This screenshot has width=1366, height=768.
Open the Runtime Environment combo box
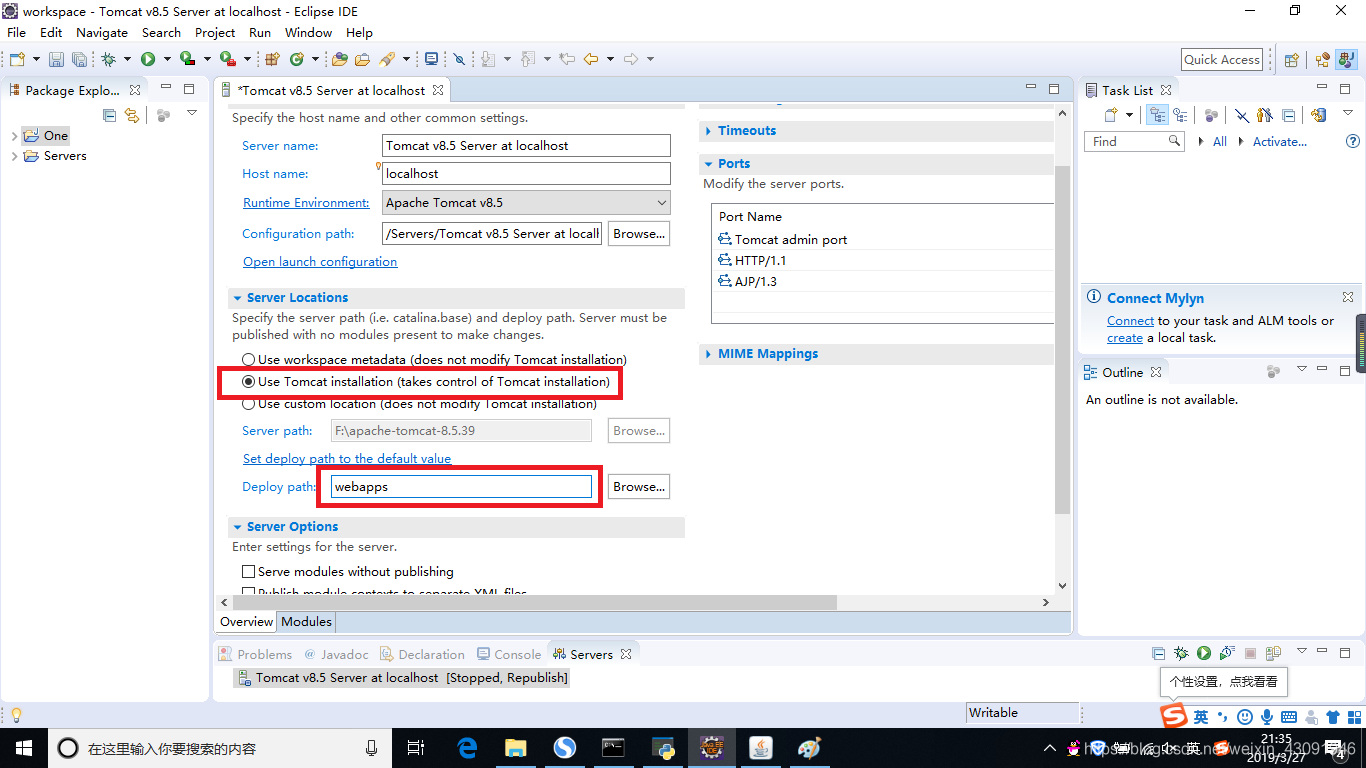pyautogui.click(x=526, y=202)
